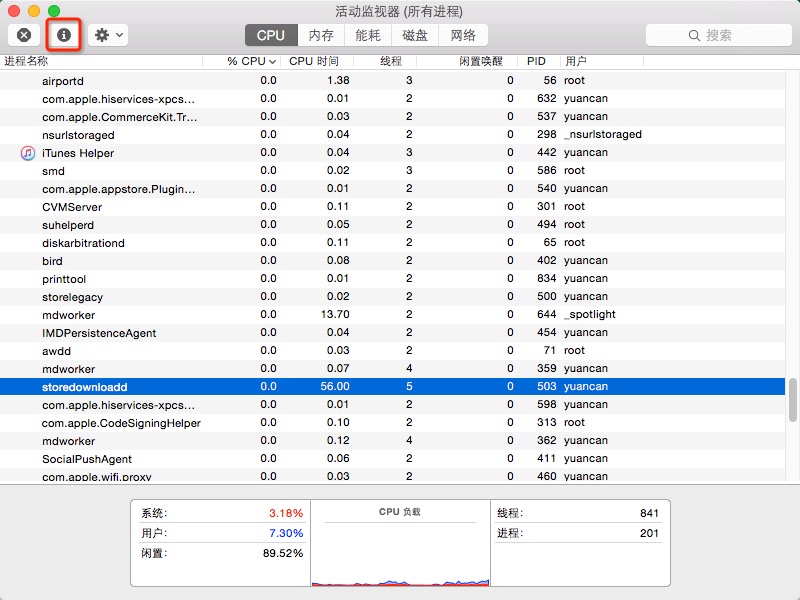Click the 线程 count 841

click(x=649, y=513)
